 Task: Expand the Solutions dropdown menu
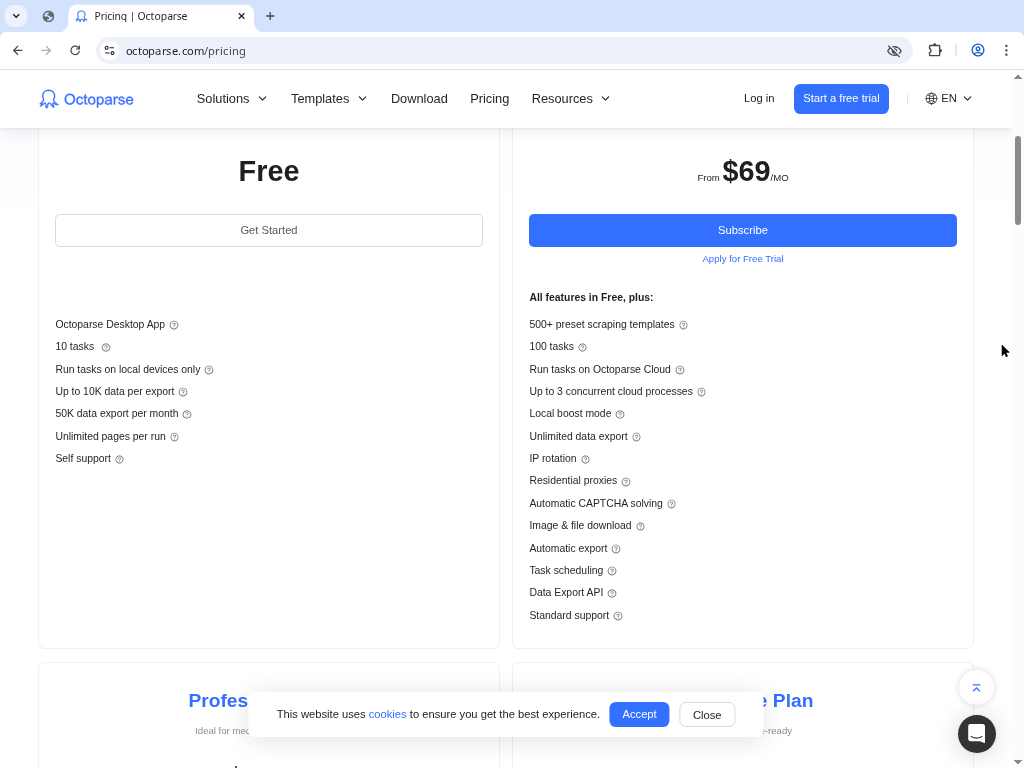click(232, 99)
